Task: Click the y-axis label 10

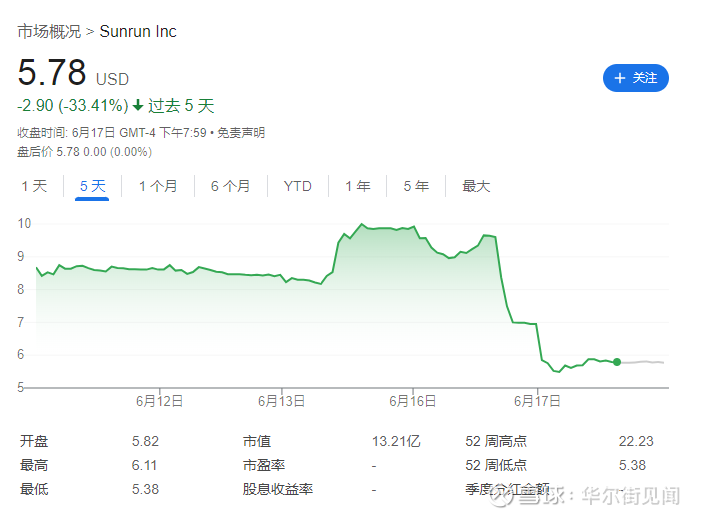Action: tap(24, 224)
